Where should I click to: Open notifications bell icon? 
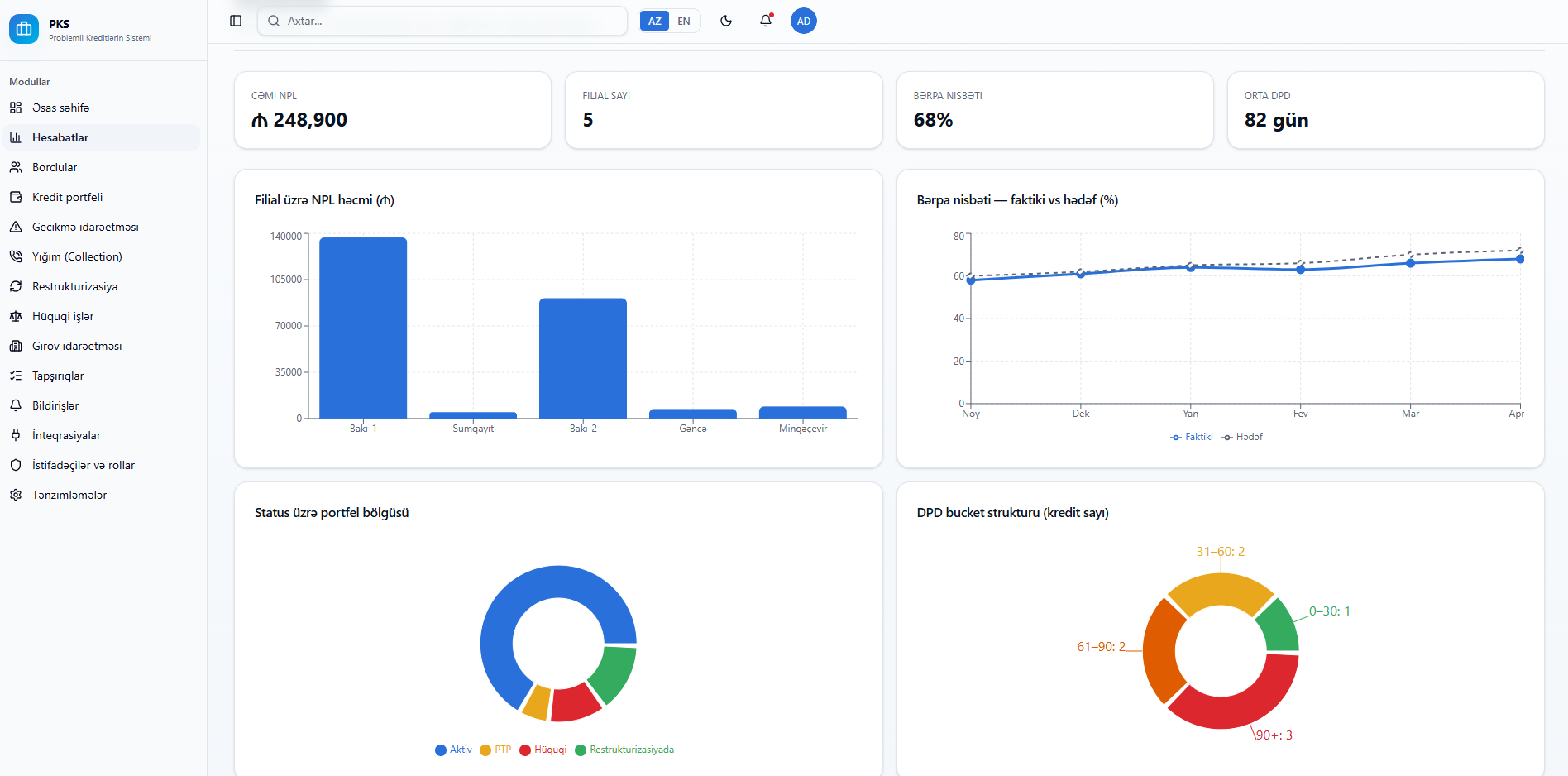click(x=766, y=21)
